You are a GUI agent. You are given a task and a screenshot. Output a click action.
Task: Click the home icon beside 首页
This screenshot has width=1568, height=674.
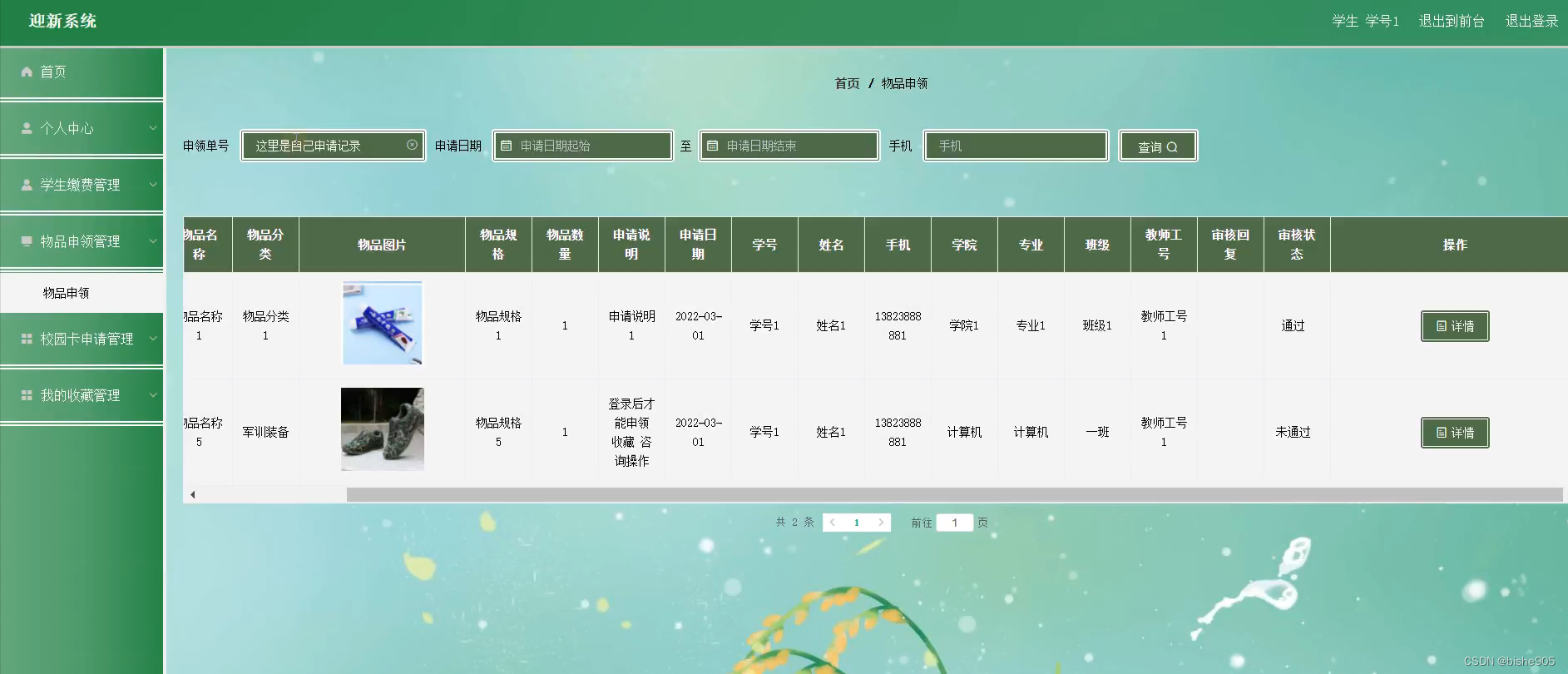click(x=27, y=72)
